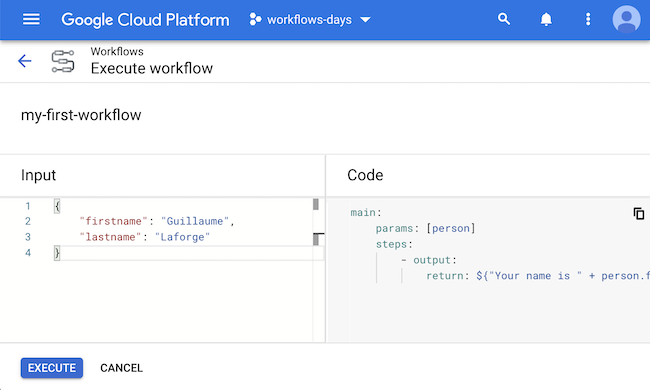
Task: Open the three-dot more options menu
Action: [588, 19]
